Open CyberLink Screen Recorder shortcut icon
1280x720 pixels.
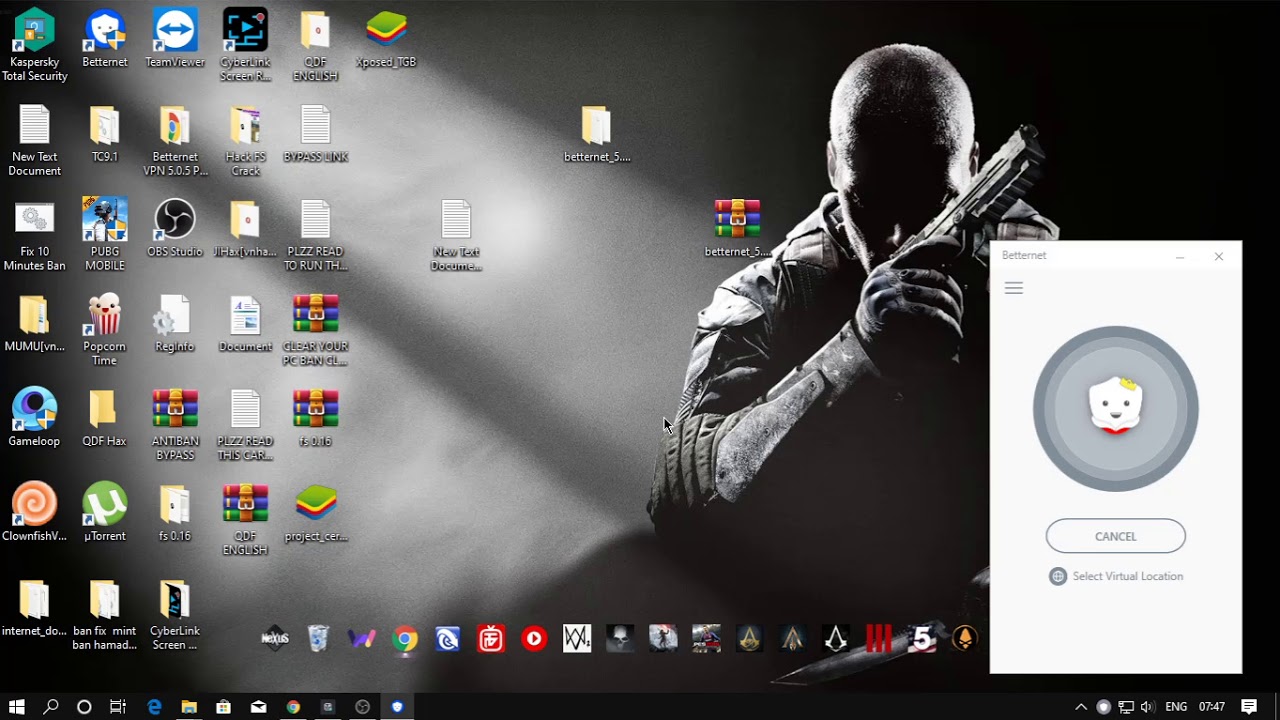pos(245,46)
